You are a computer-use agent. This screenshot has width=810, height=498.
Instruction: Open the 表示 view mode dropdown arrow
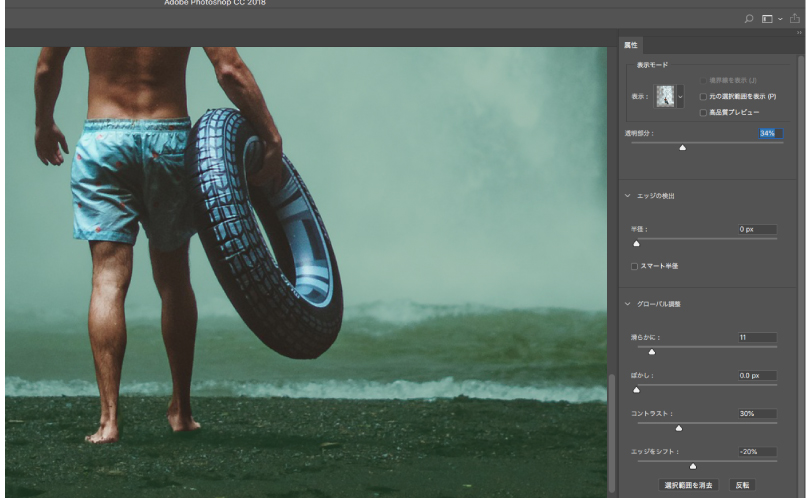680,97
